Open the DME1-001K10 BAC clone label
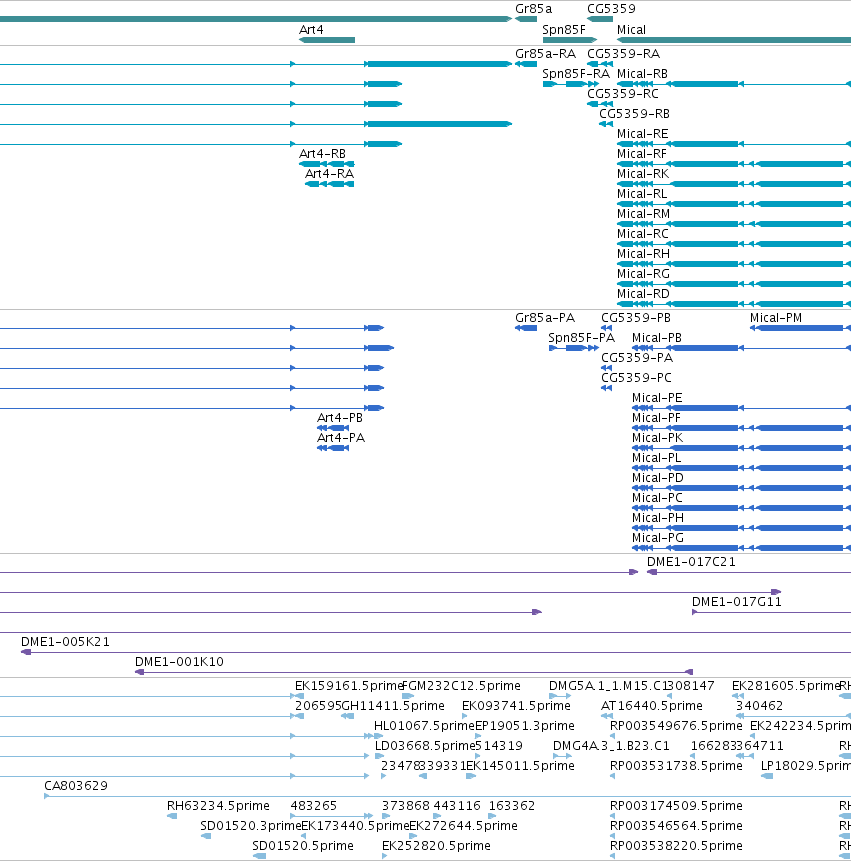 tap(180, 662)
